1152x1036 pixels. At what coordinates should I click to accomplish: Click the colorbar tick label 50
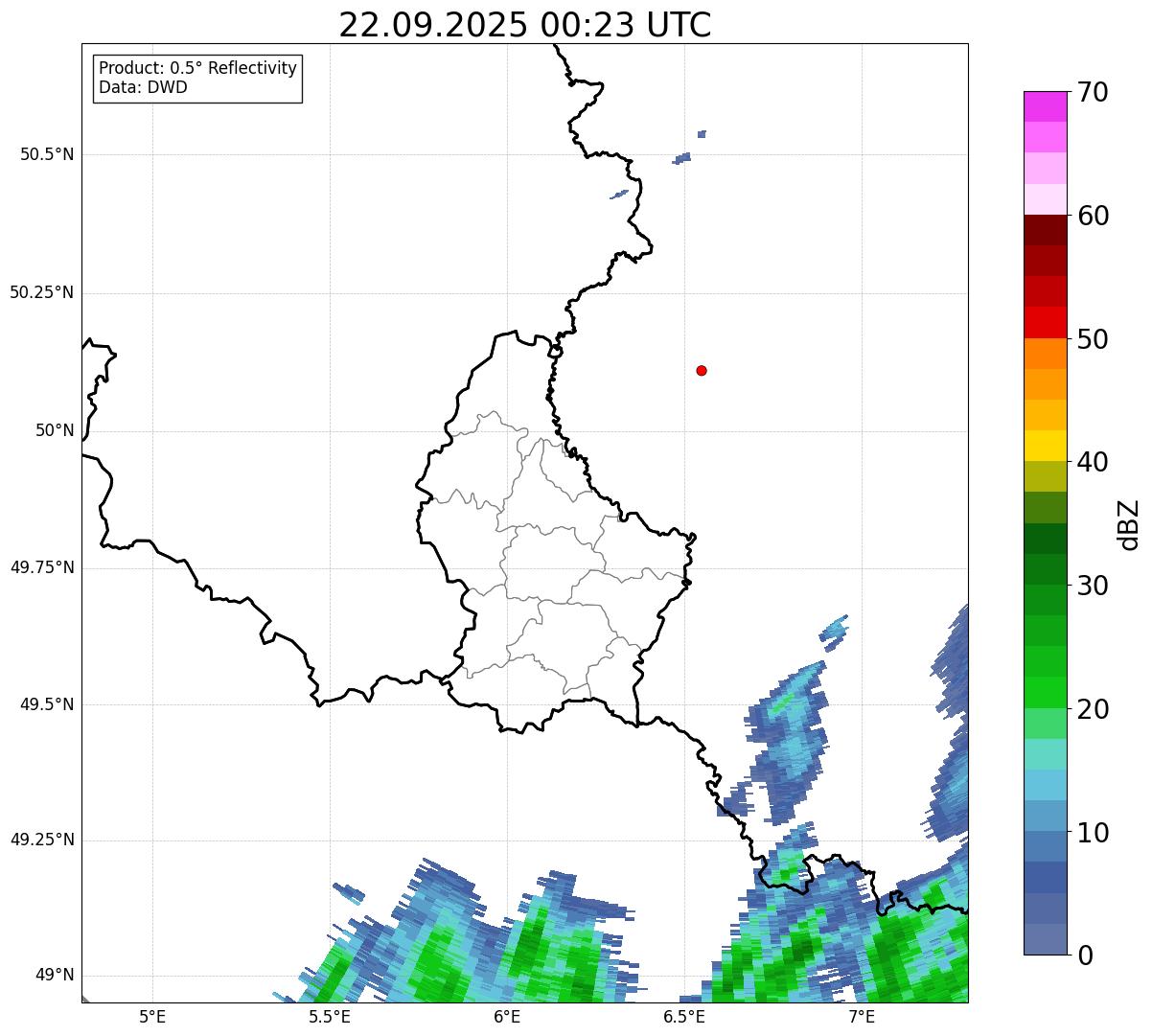point(1093,339)
